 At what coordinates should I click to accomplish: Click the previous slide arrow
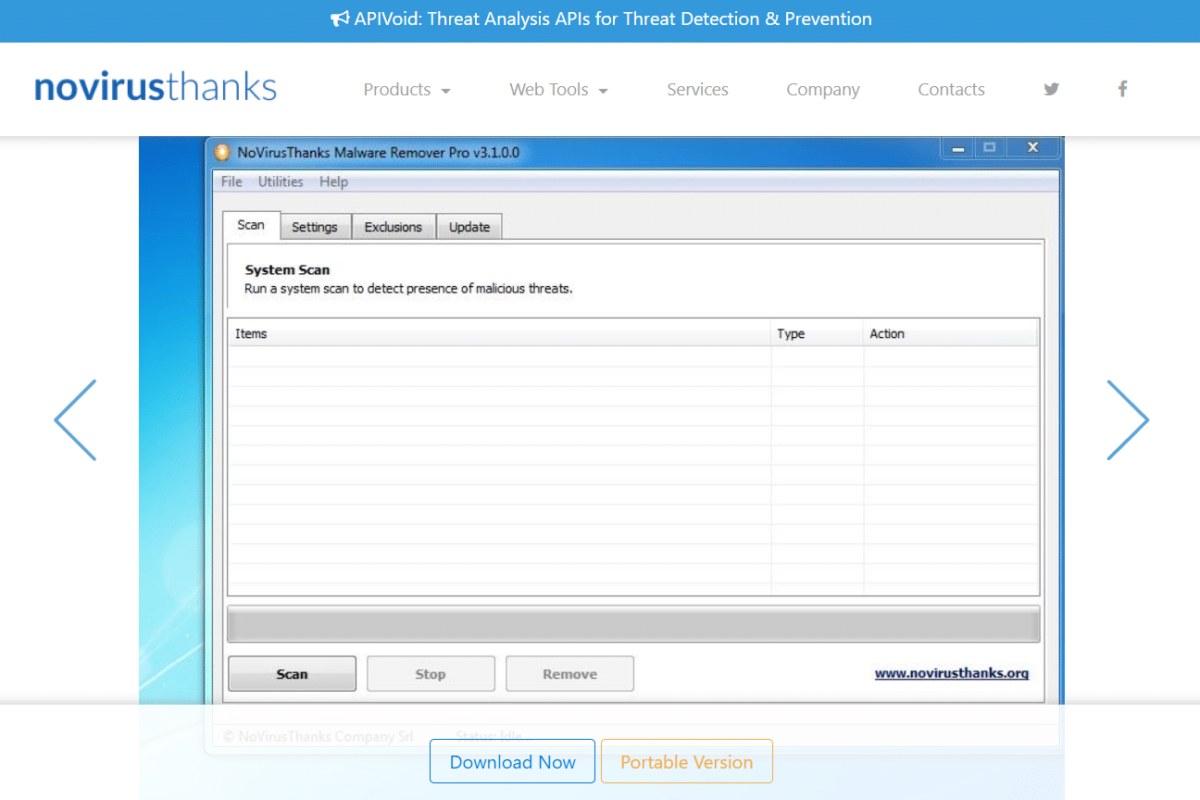click(75, 420)
